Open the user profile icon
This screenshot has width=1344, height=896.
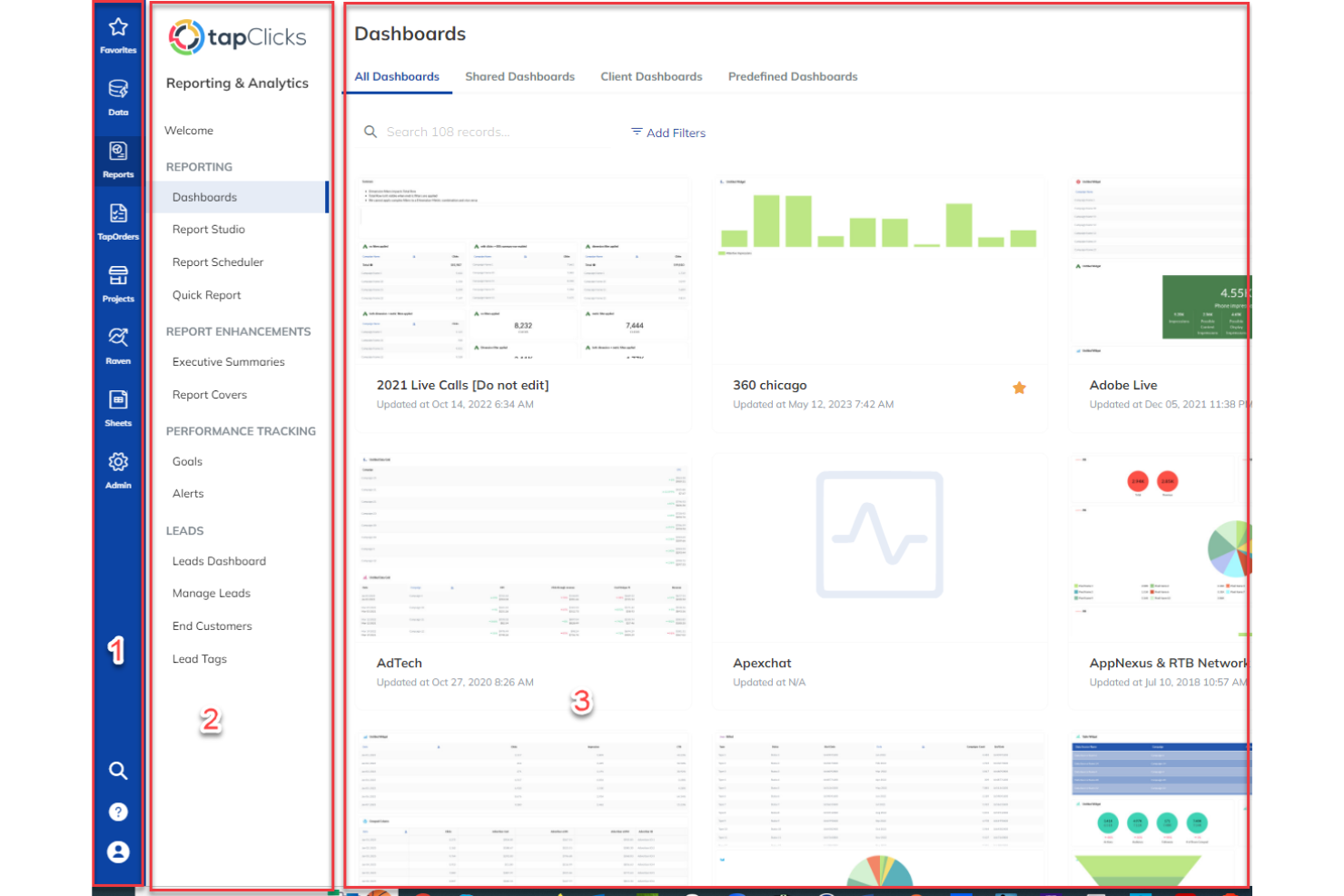point(118,852)
